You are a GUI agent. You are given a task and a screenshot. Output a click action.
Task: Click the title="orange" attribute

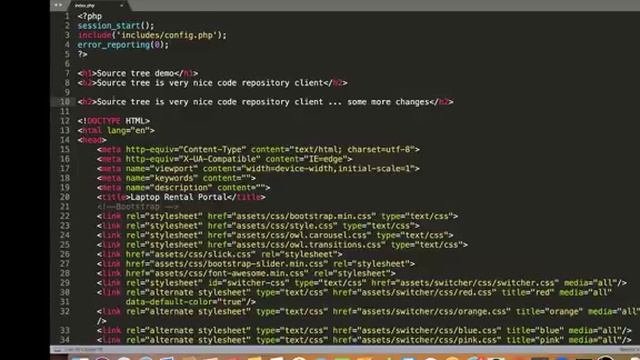(x=549, y=311)
